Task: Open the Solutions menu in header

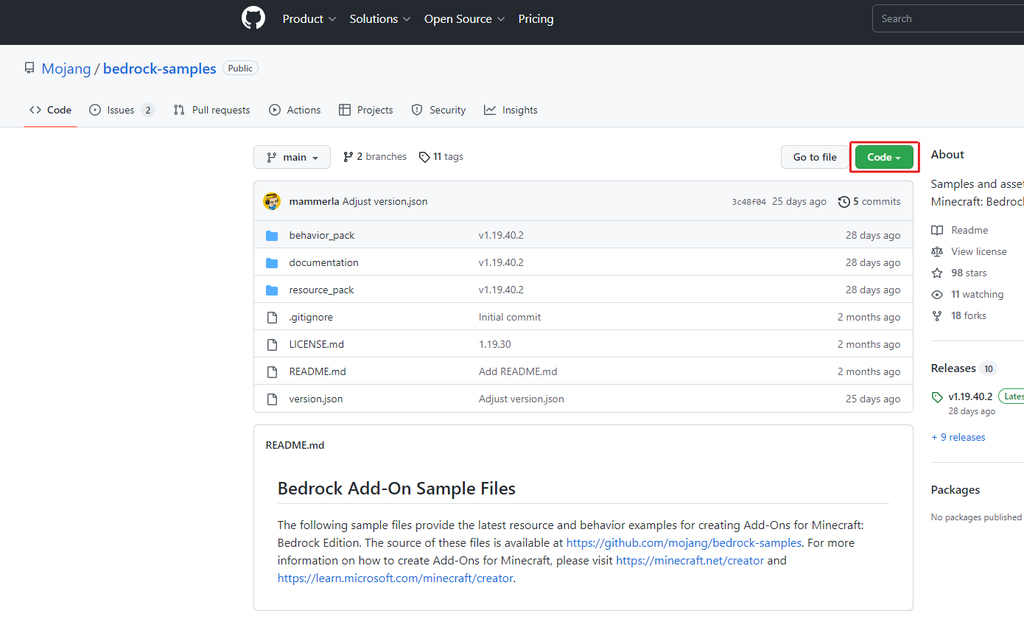Action: click(380, 19)
